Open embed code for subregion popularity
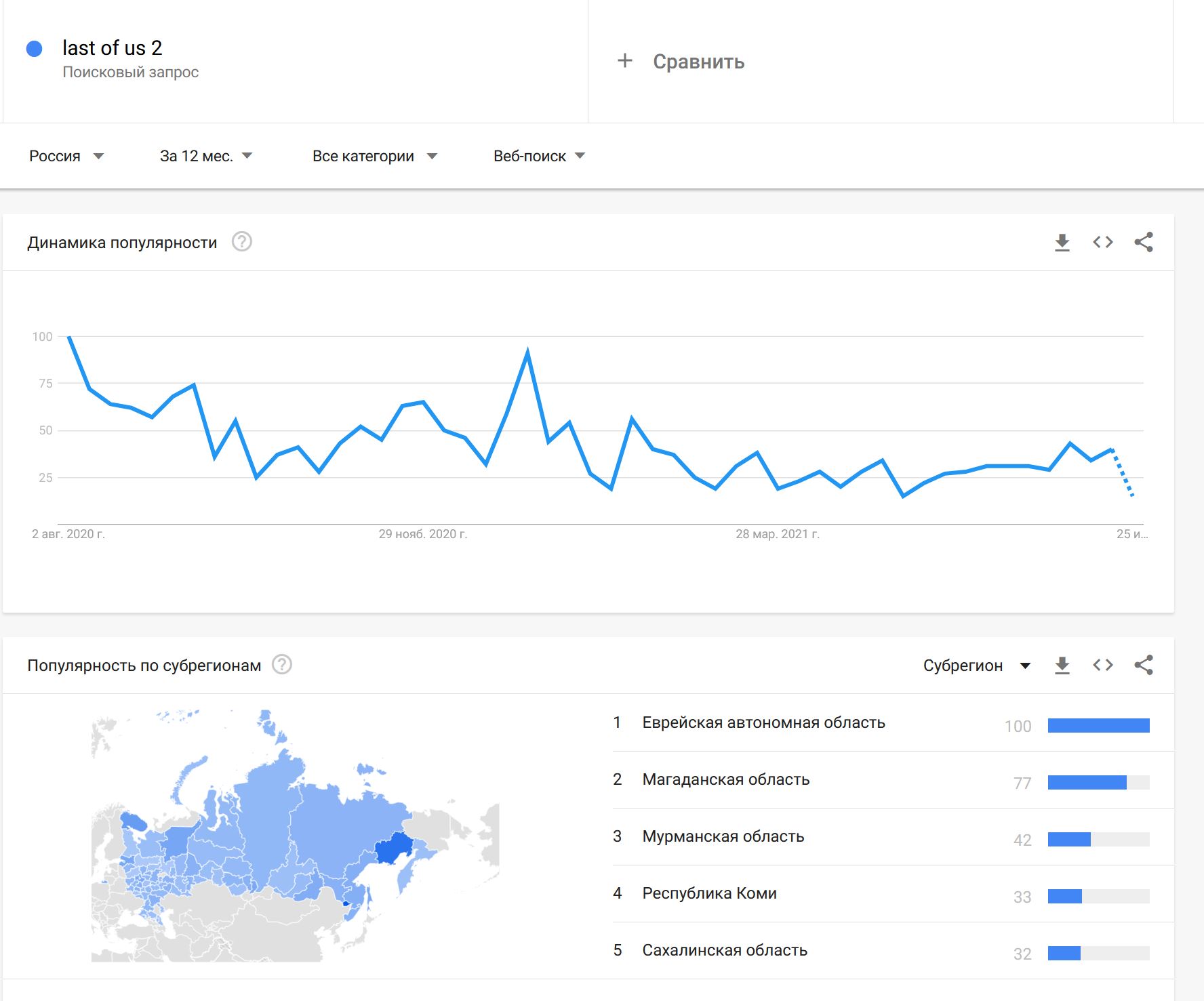Viewport: 1204px width, 1001px height. 1103,666
